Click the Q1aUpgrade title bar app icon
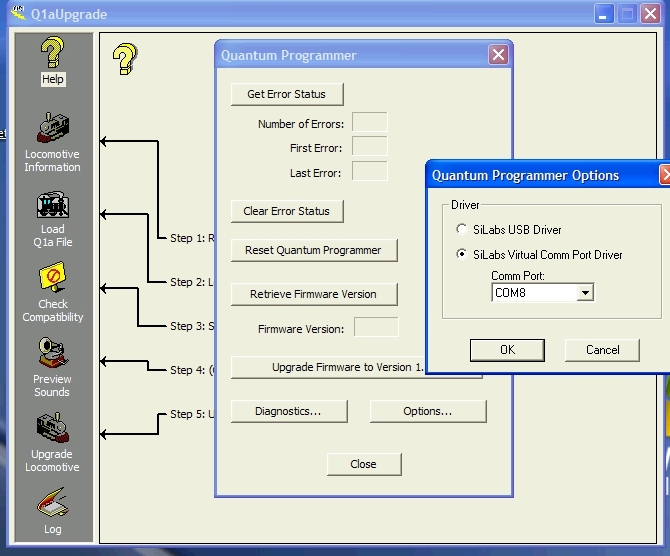Screen dimensions: 670x556 click(x=18, y=13)
